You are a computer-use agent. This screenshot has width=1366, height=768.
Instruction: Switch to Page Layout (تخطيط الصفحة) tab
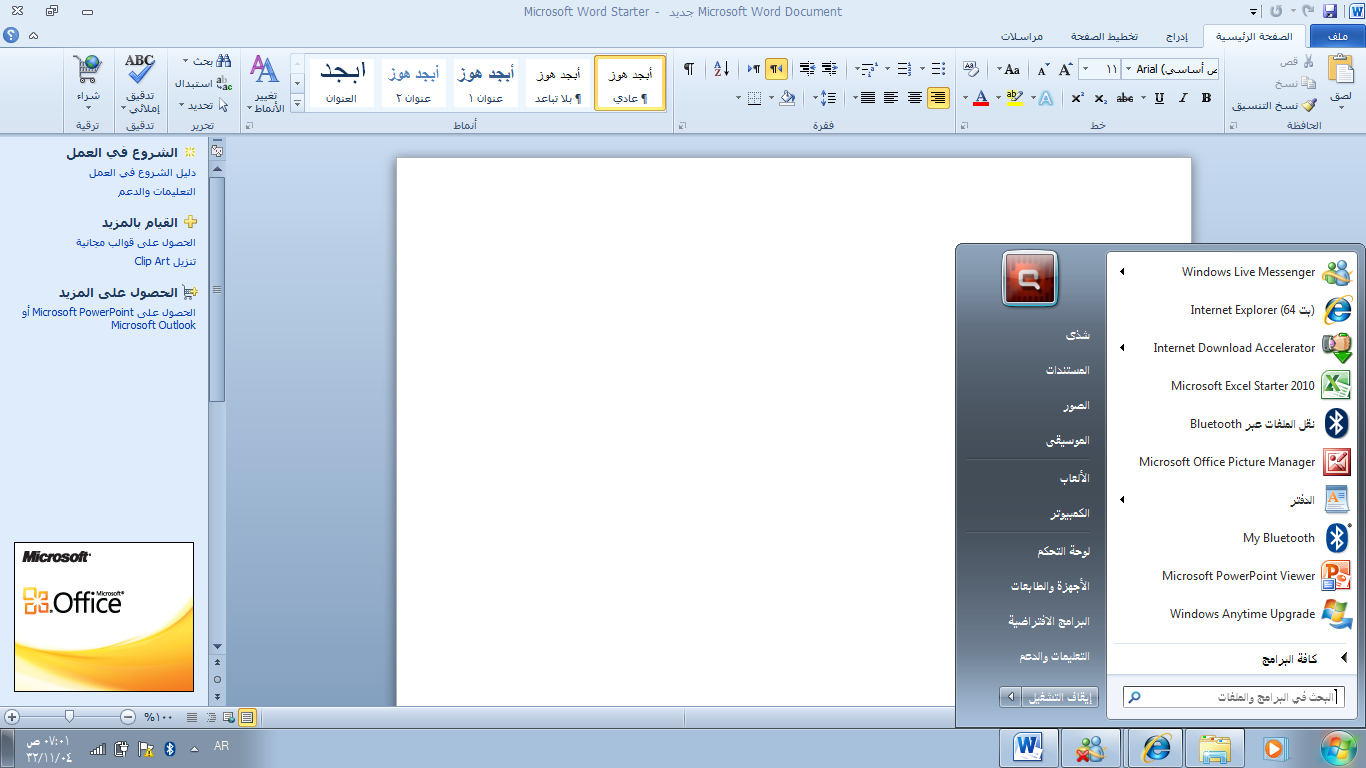(1105, 36)
